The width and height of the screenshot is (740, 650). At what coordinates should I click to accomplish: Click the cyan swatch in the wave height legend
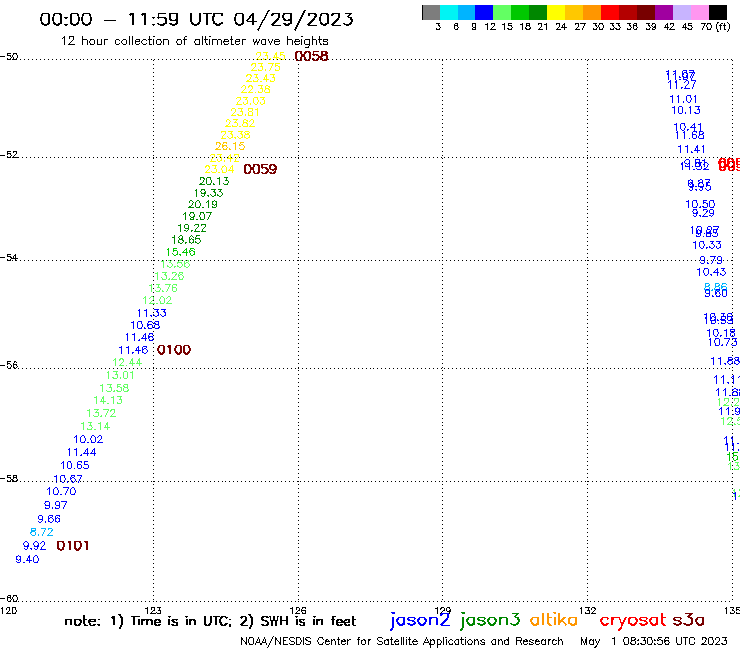pos(448,12)
